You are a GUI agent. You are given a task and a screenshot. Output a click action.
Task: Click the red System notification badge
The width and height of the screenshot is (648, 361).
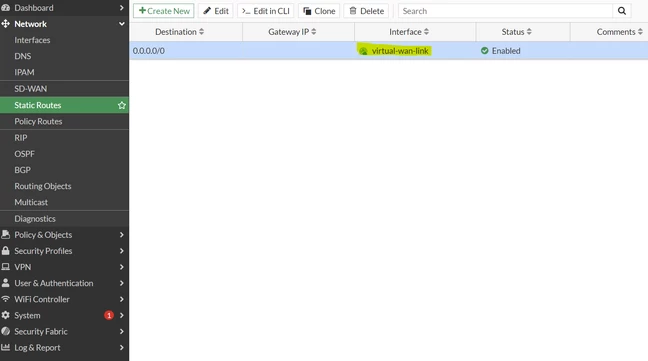tap(109, 316)
